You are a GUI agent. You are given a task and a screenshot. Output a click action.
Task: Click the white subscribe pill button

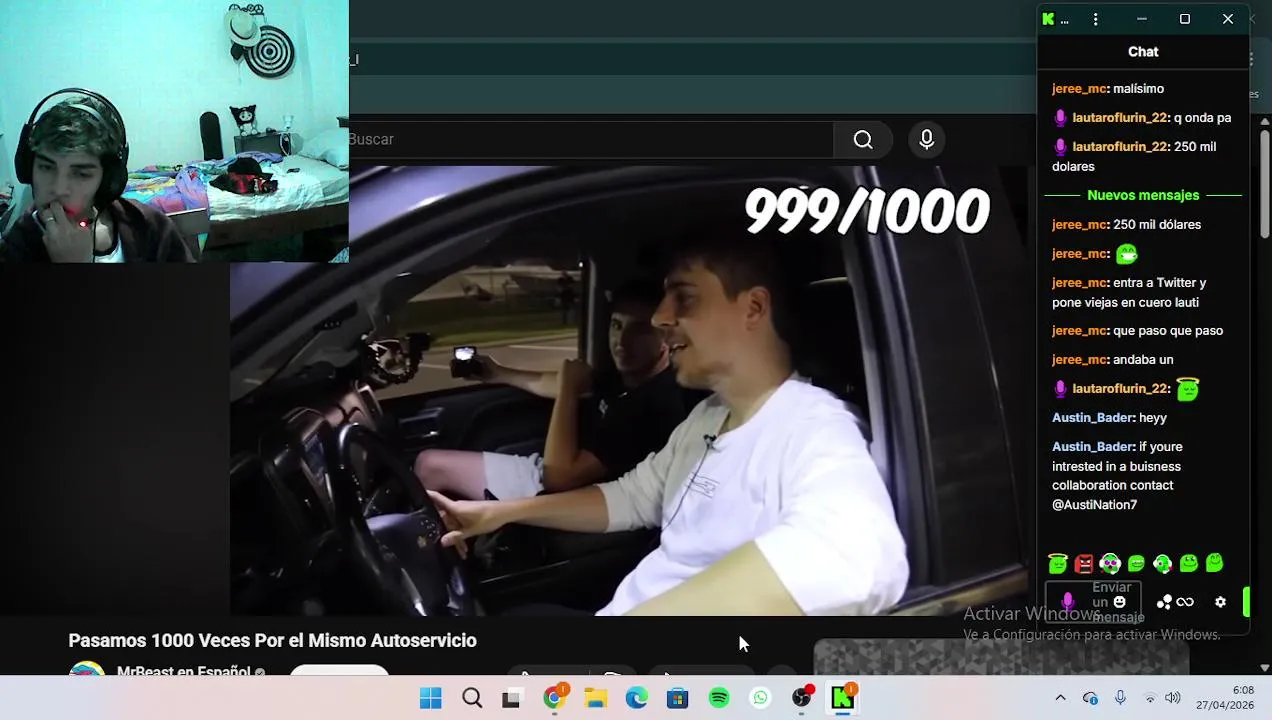pos(339,670)
